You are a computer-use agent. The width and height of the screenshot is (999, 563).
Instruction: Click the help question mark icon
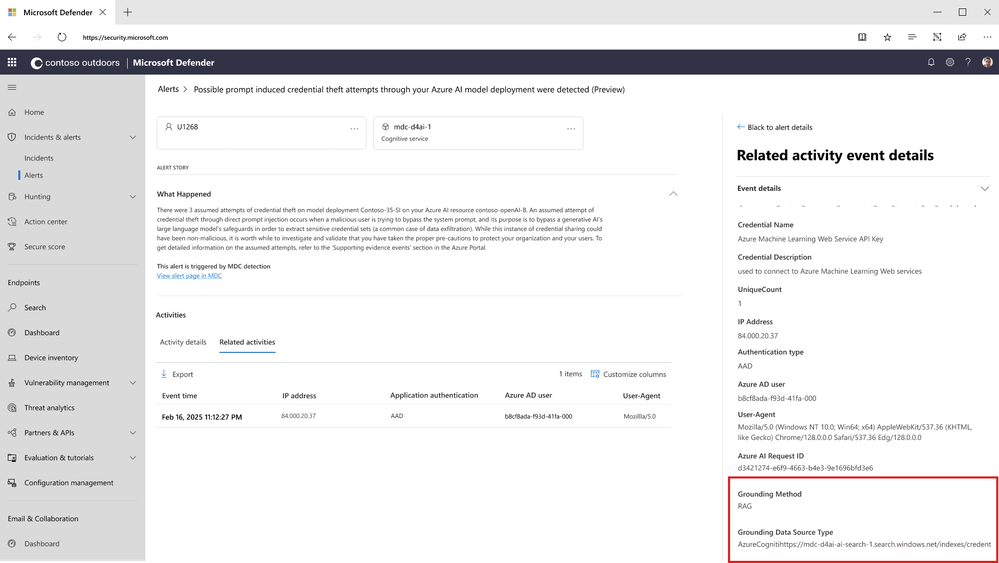968,62
